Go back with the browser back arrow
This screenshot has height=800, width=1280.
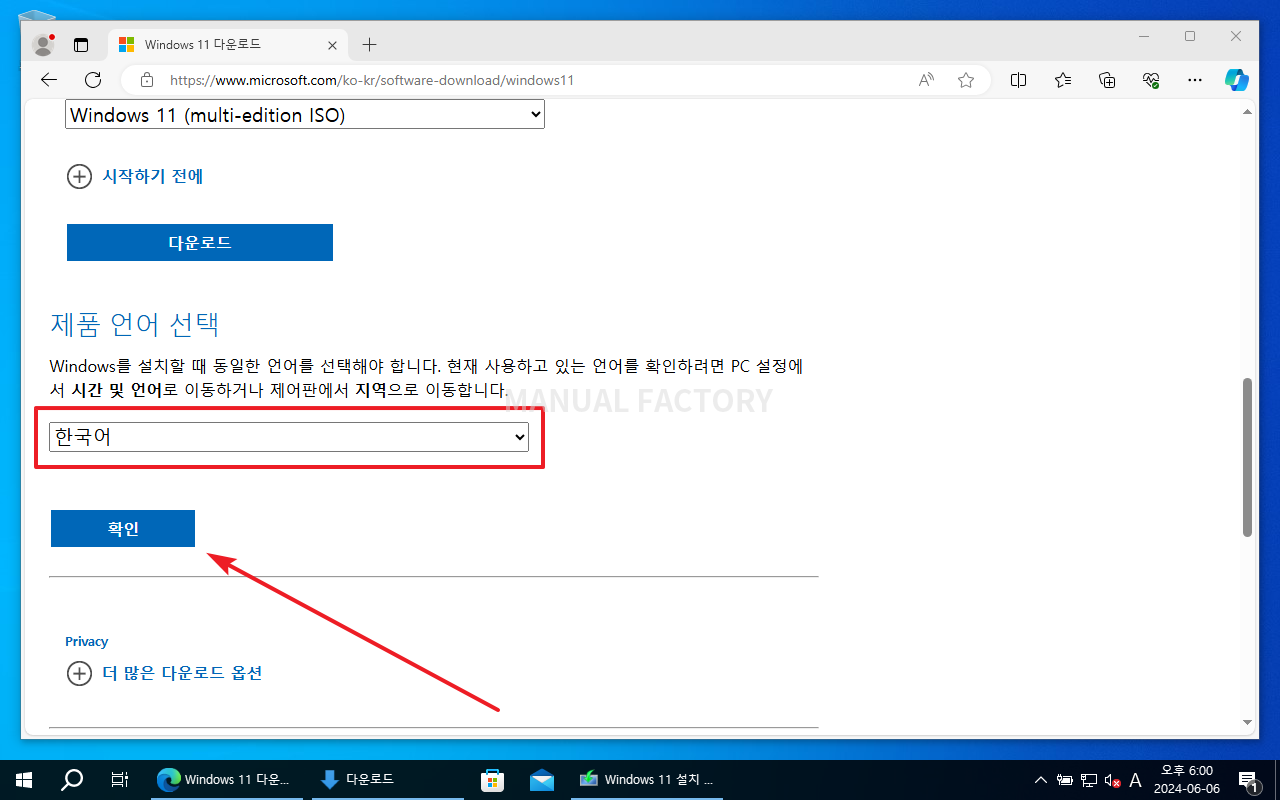pyautogui.click(x=49, y=80)
